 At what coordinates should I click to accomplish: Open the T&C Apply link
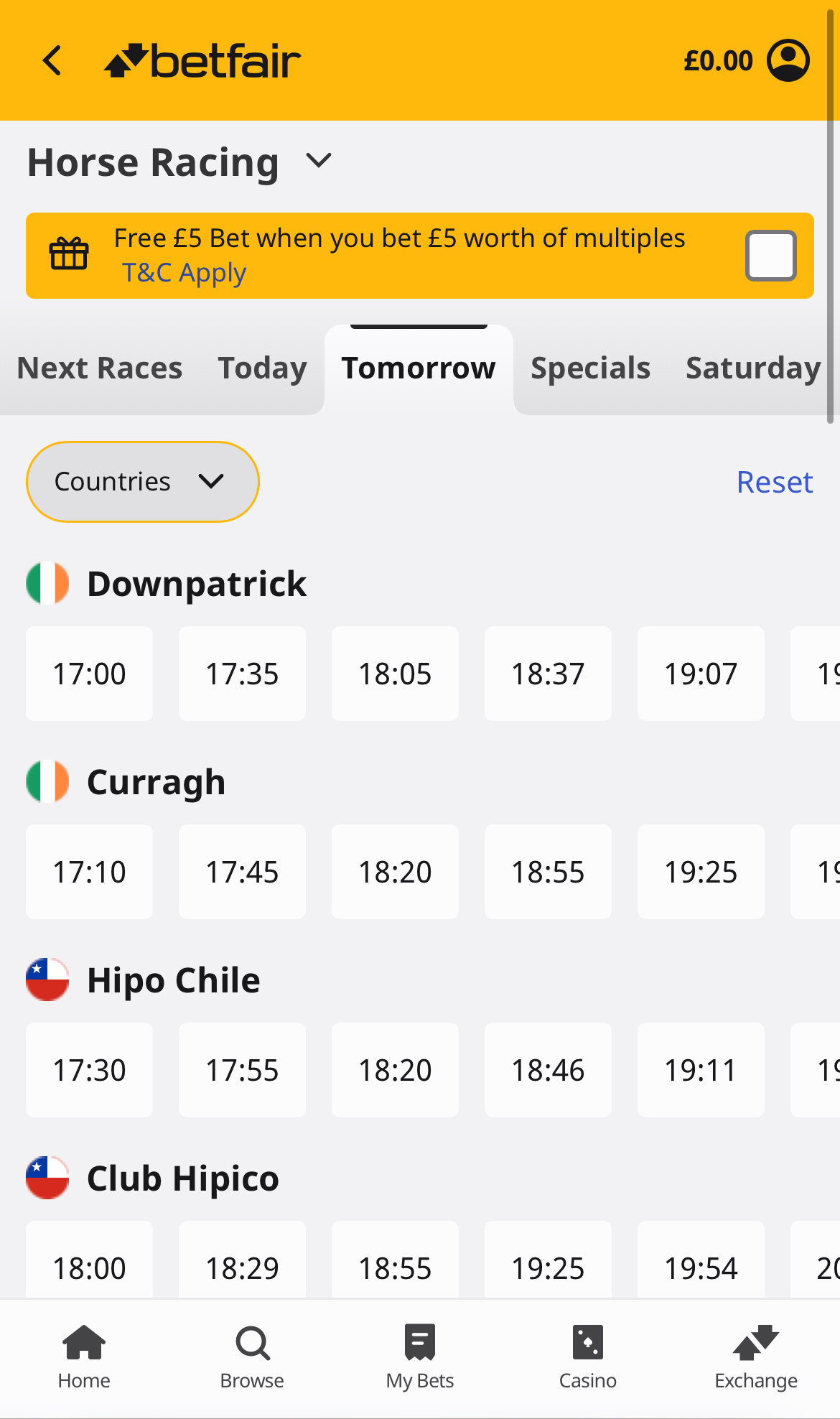tap(184, 273)
